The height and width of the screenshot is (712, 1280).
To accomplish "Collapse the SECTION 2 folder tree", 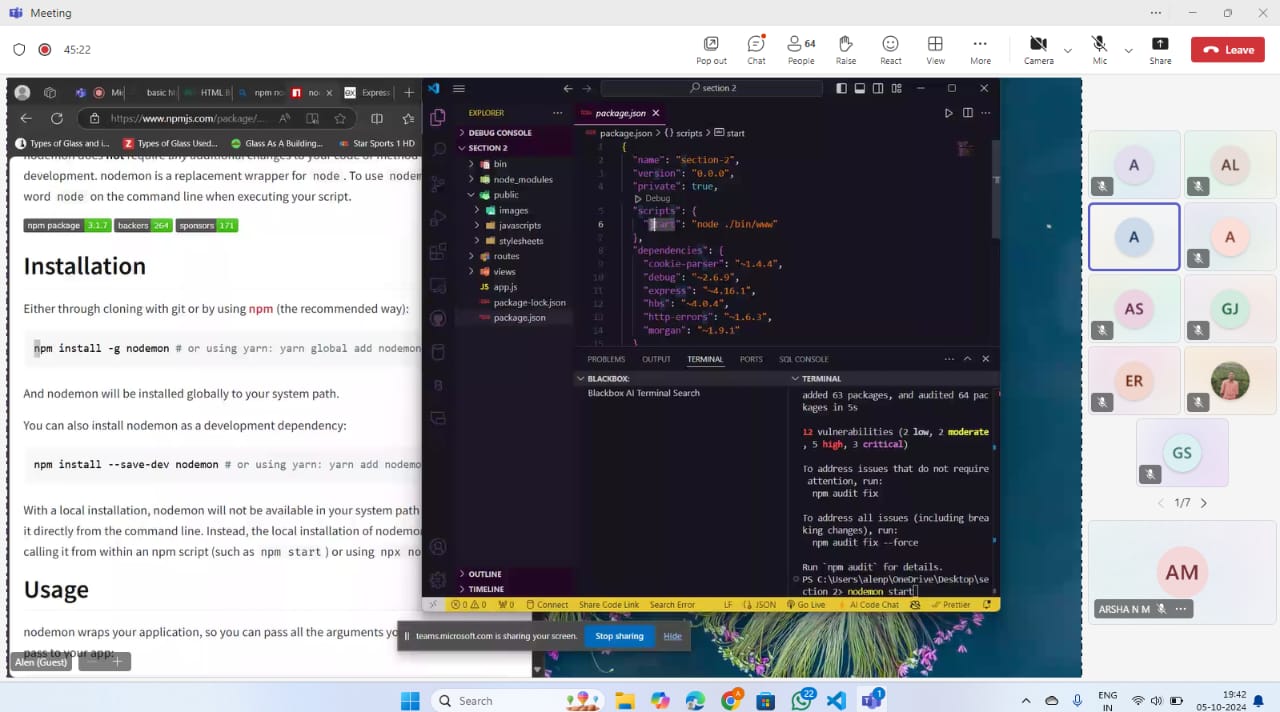I will (x=515, y=148).
